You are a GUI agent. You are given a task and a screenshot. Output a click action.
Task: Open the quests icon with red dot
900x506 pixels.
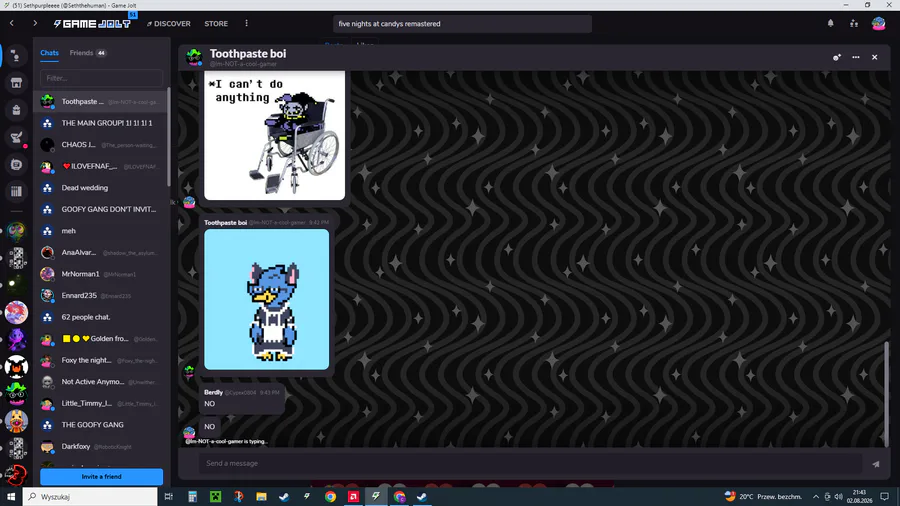(x=16, y=138)
